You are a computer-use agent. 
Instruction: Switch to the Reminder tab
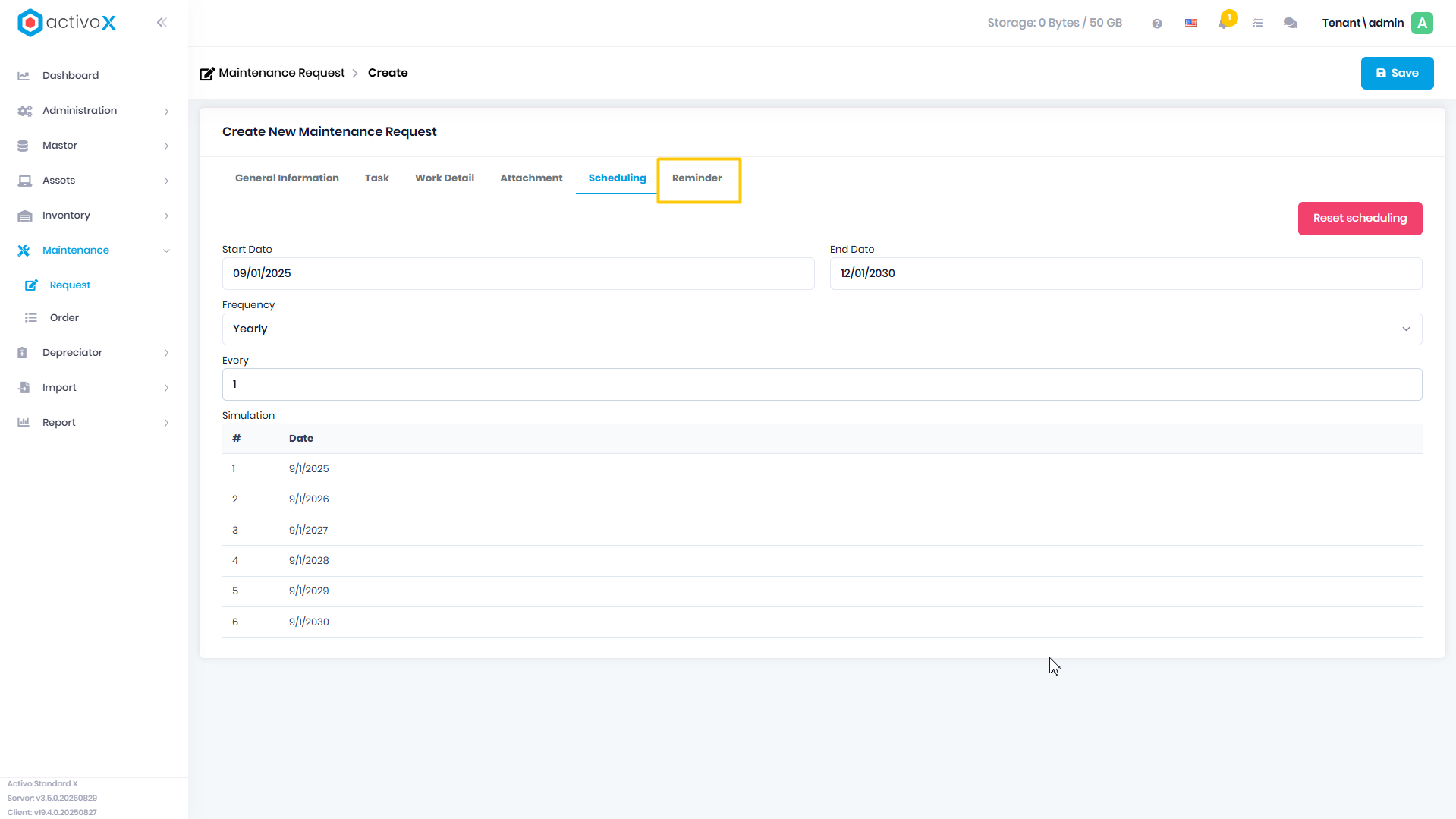click(x=697, y=178)
